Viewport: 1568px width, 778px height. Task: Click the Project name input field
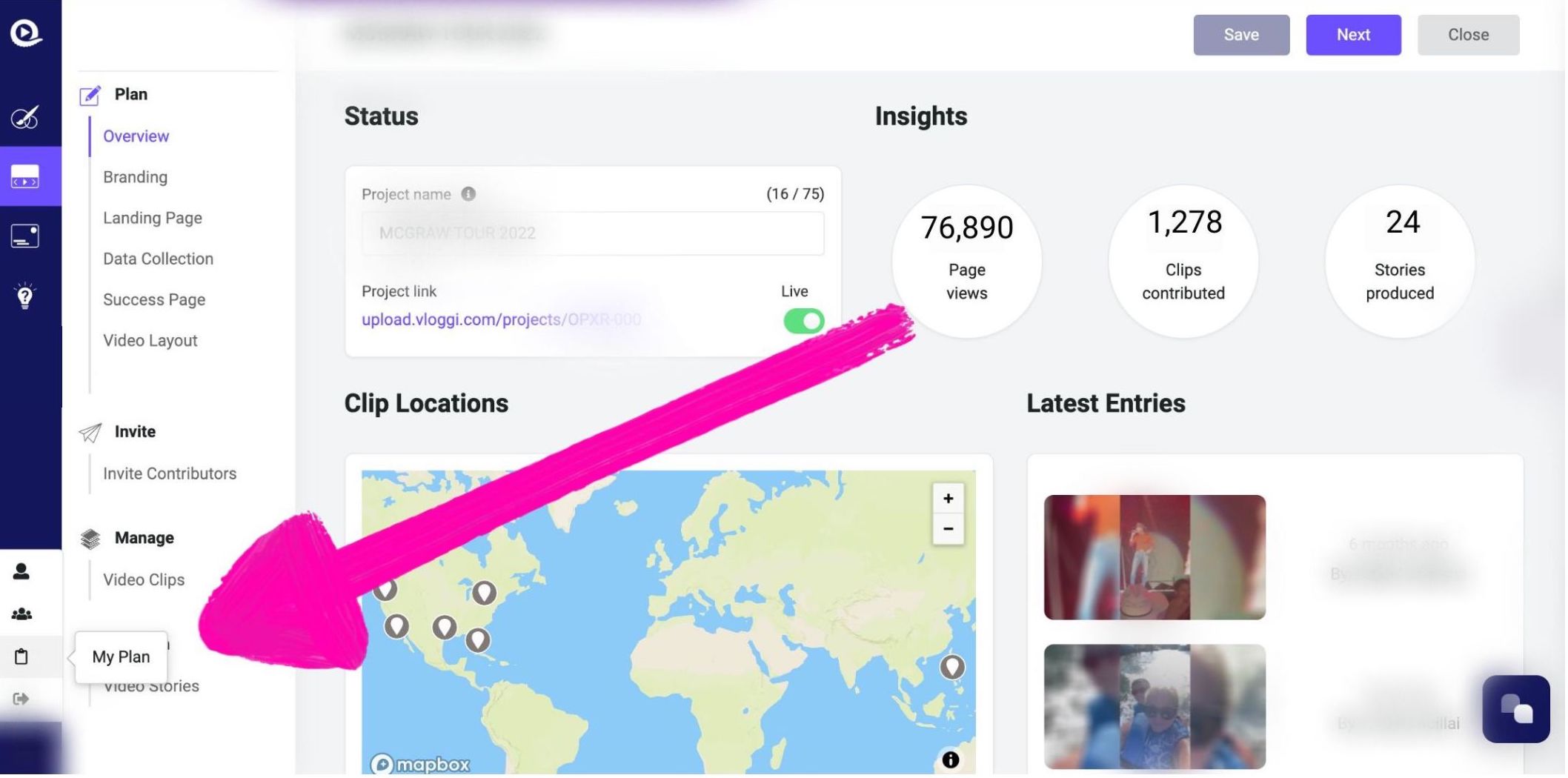(594, 233)
